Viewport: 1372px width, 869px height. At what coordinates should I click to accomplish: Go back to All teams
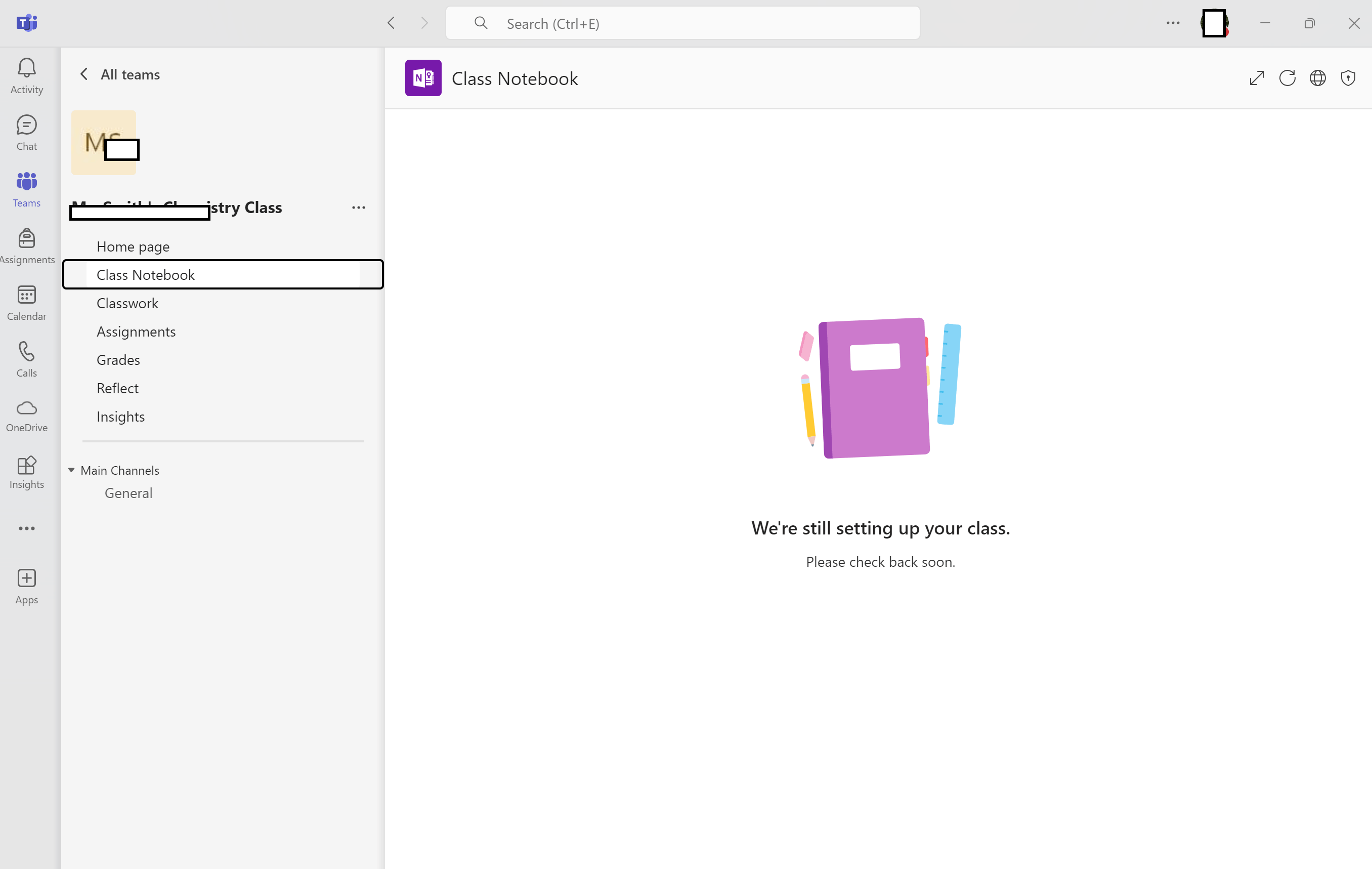[120, 74]
